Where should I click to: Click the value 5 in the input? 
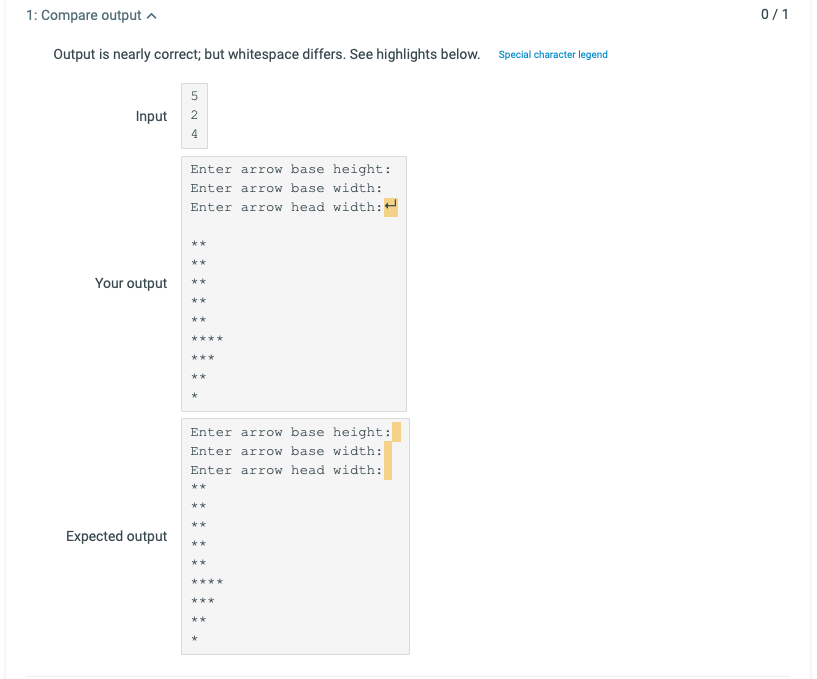(192, 97)
